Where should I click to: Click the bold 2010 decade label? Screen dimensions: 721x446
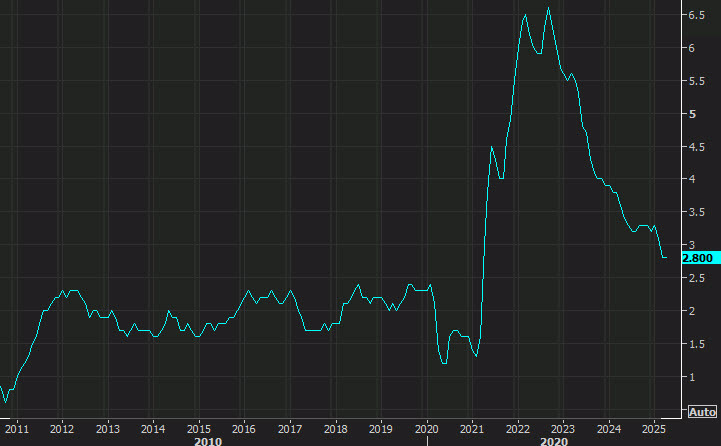click(x=208, y=441)
